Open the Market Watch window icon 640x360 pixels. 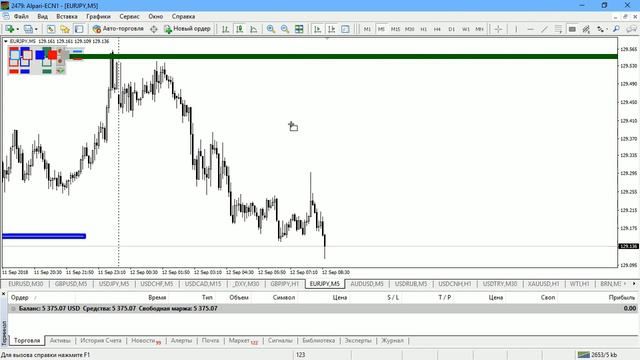click(x=51, y=29)
